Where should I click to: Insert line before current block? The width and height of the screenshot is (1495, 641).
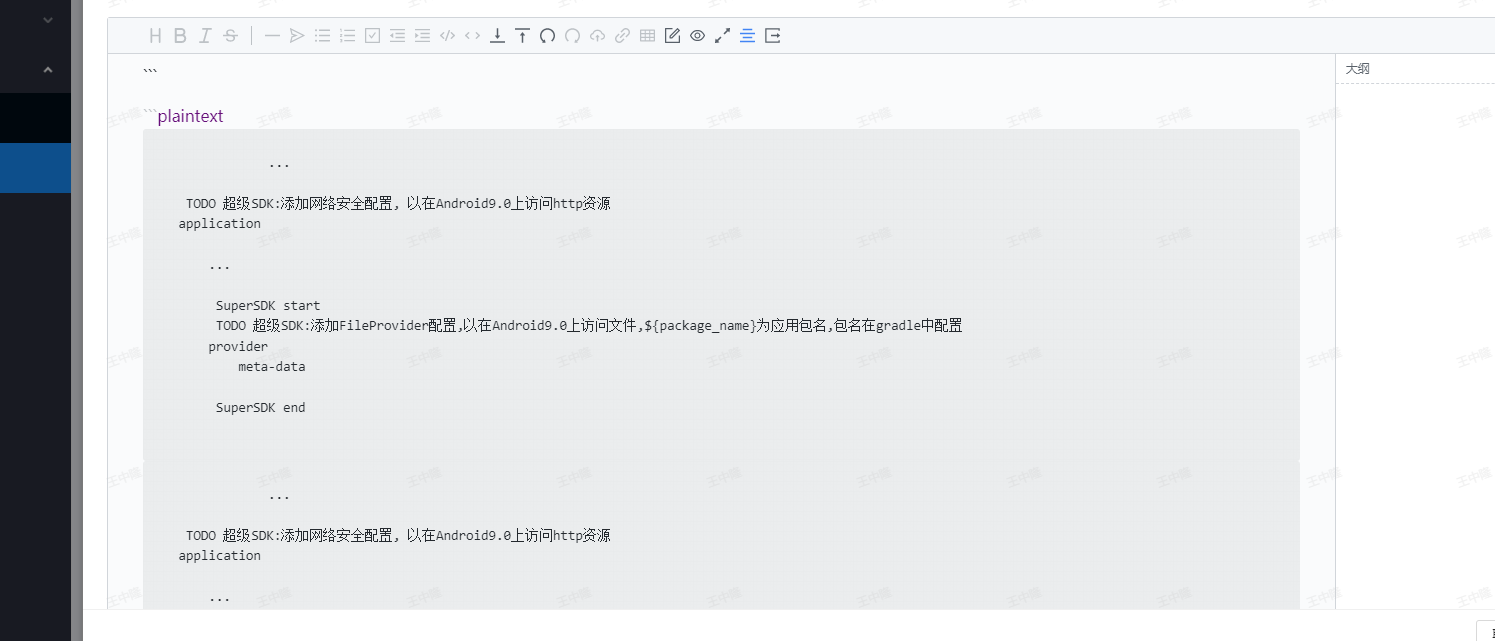click(522, 36)
